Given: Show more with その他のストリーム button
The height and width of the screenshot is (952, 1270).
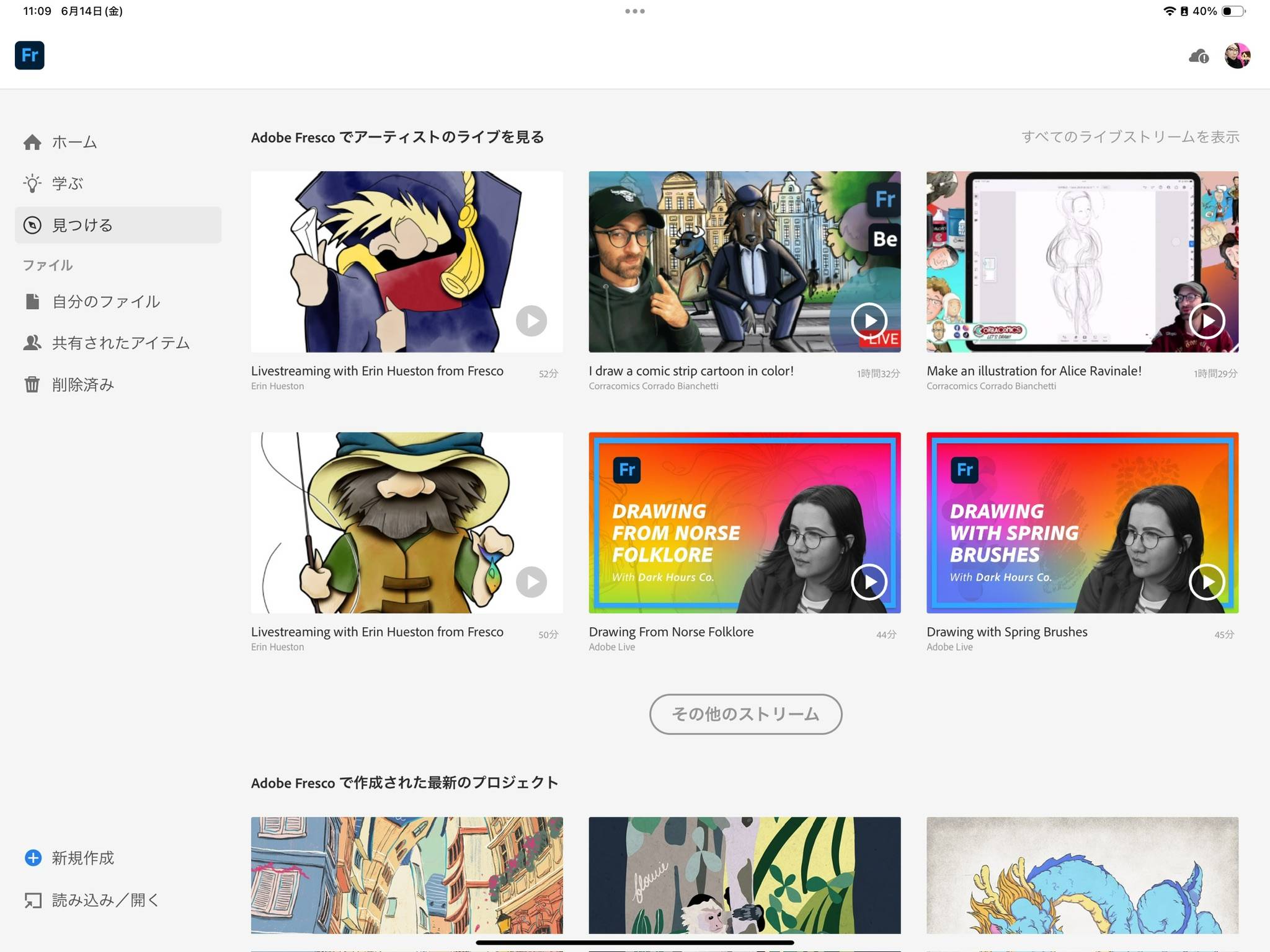Looking at the screenshot, I should point(745,714).
